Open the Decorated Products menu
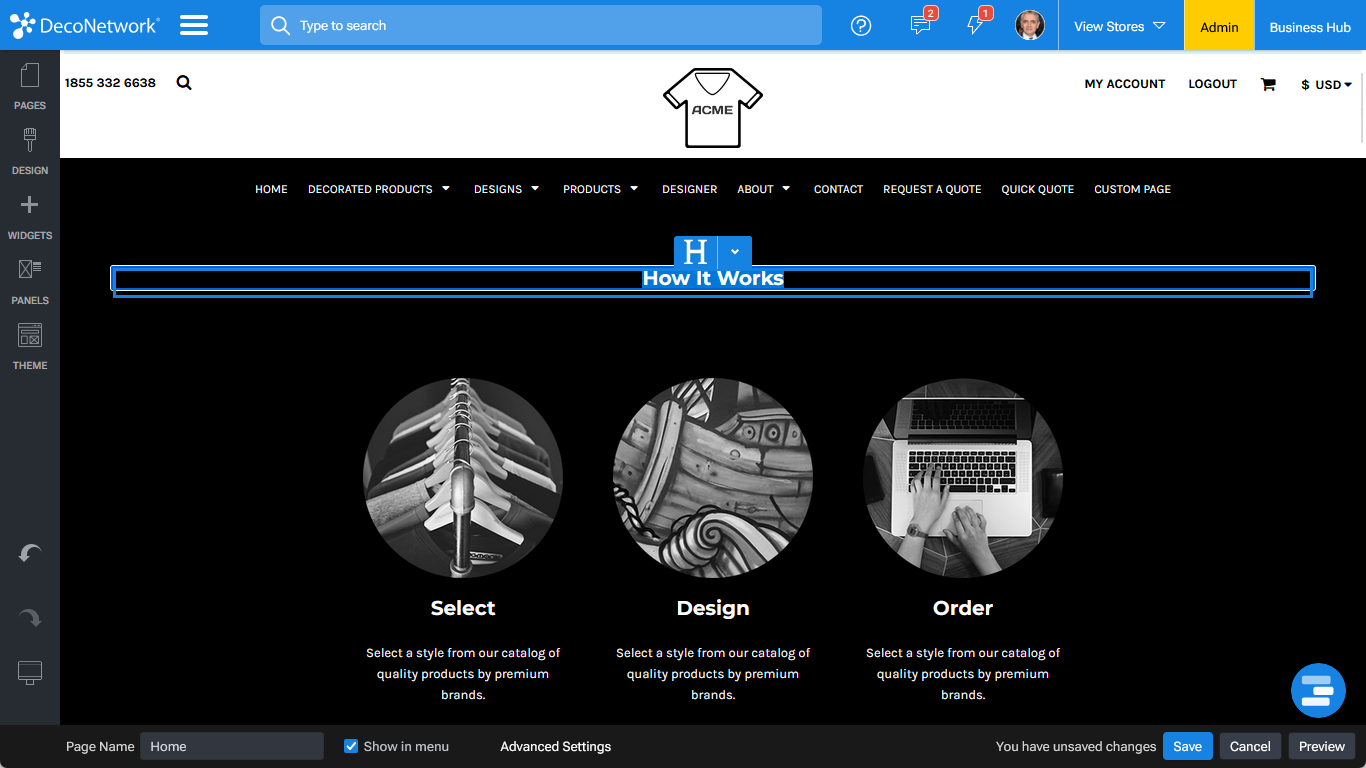 (x=379, y=189)
